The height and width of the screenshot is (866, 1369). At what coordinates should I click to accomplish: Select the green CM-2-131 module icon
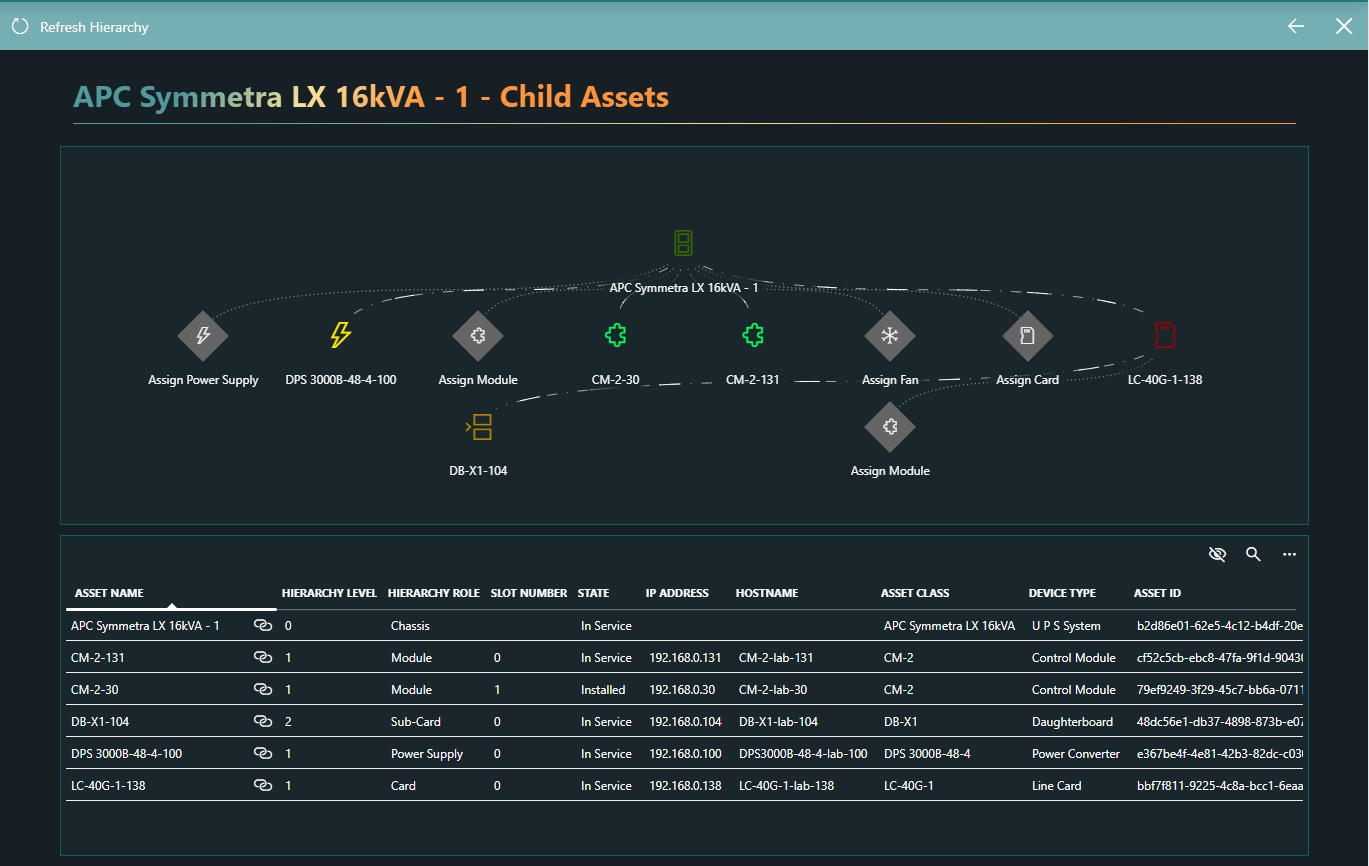pyautogui.click(x=753, y=336)
